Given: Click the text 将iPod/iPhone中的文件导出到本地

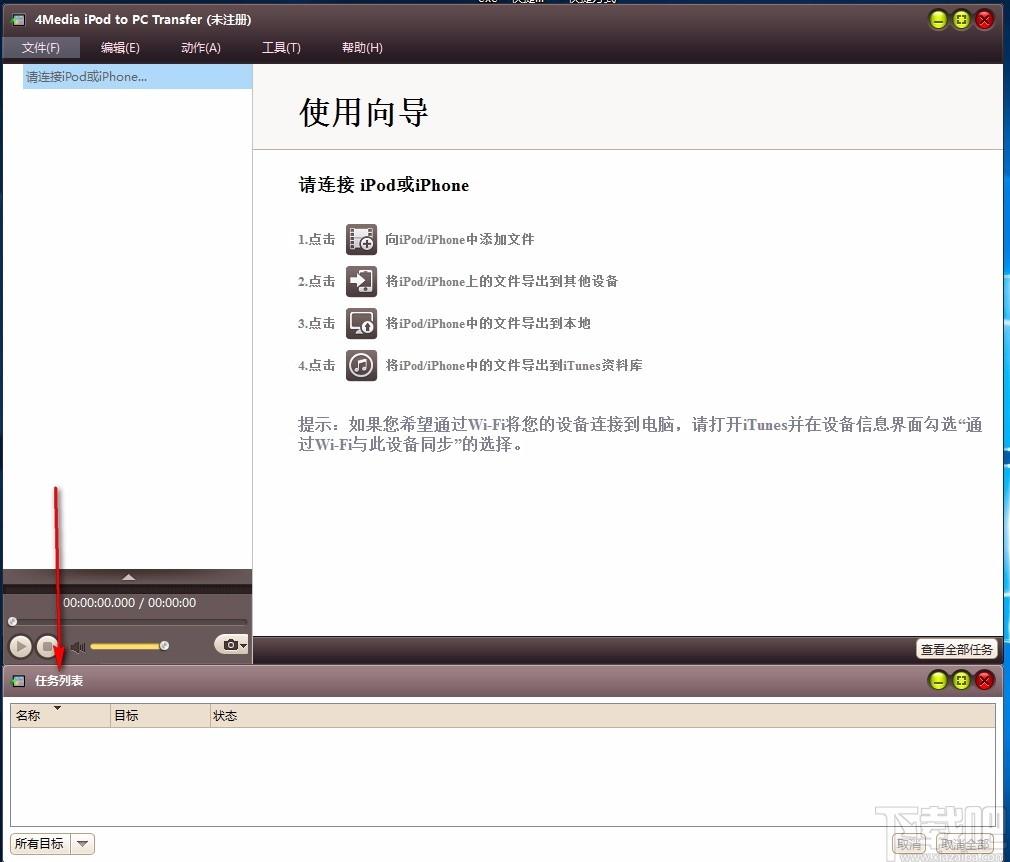Looking at the screenshot, I should [x=488, y=323].
